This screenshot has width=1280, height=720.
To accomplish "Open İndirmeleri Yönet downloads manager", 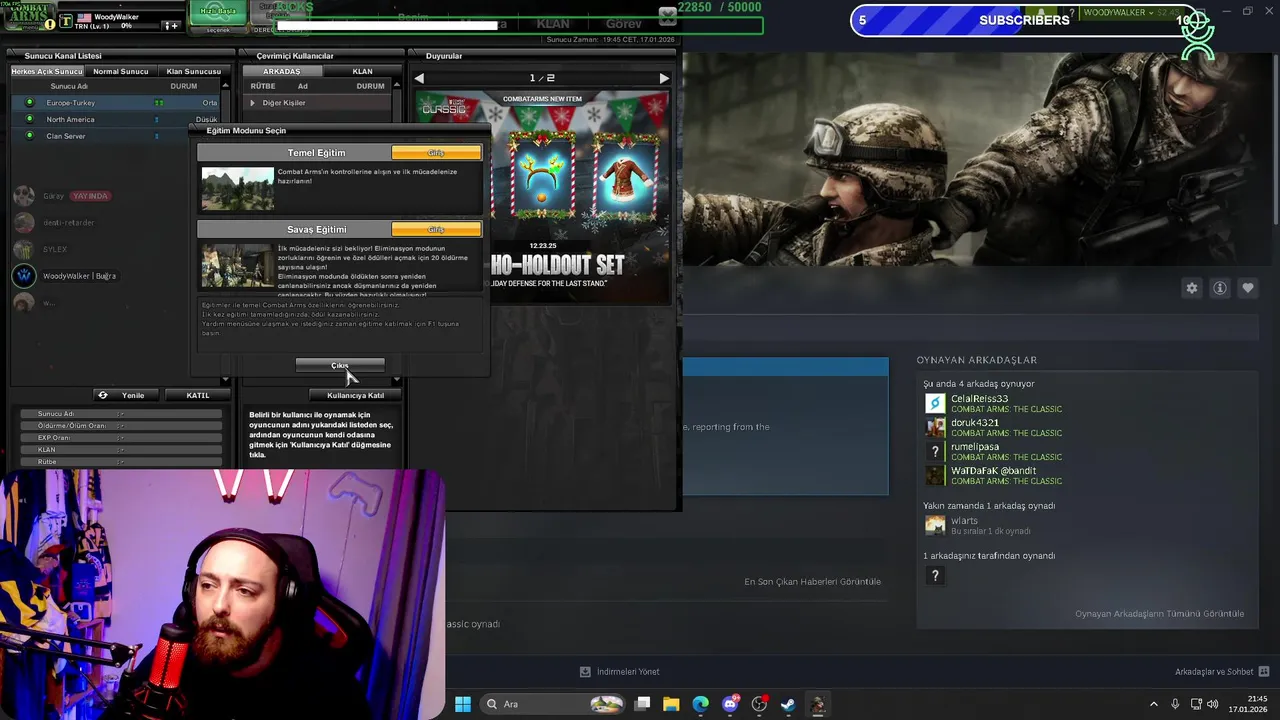I will (x=619, y=672).
